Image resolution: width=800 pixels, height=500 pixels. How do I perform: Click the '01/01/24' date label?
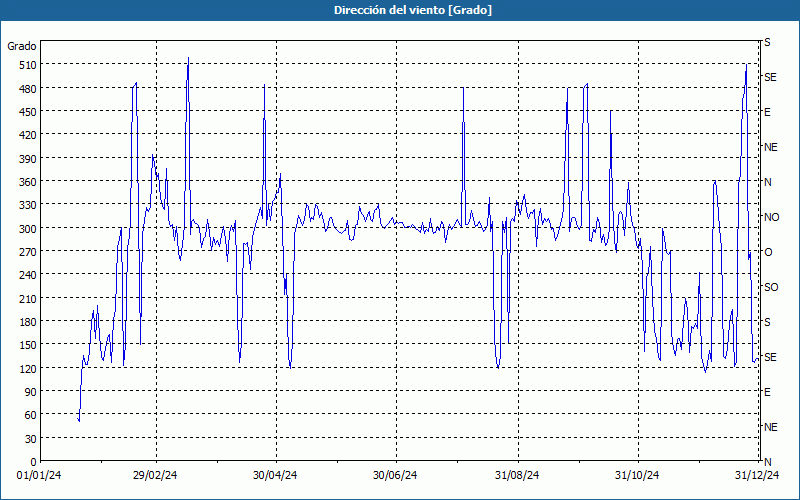[39, 476]
